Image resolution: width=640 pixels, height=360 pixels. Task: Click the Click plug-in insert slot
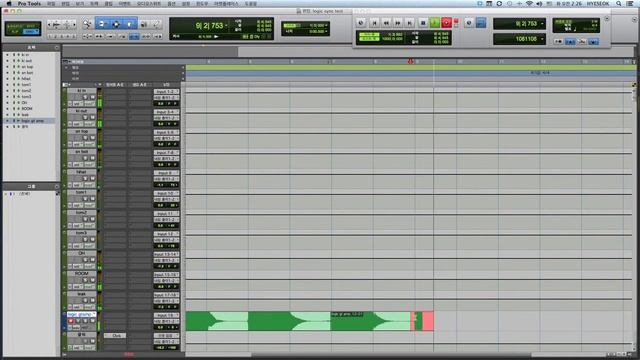click(116, 336)
